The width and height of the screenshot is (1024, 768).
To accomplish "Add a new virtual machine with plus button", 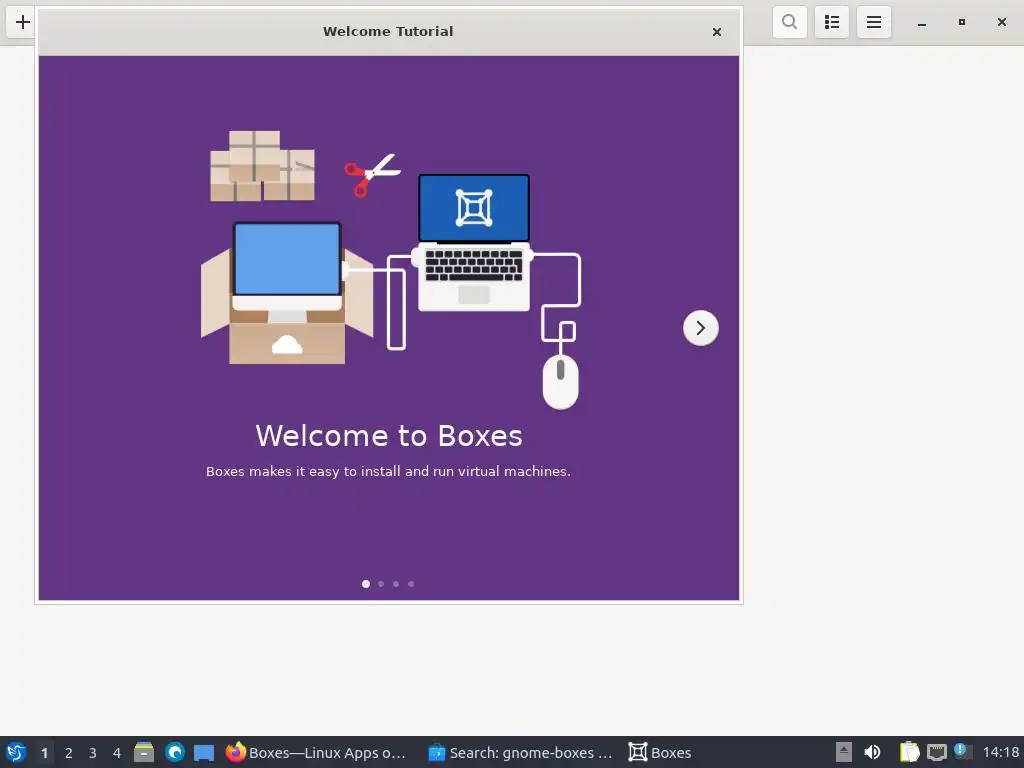I will [x=22, y=22].
